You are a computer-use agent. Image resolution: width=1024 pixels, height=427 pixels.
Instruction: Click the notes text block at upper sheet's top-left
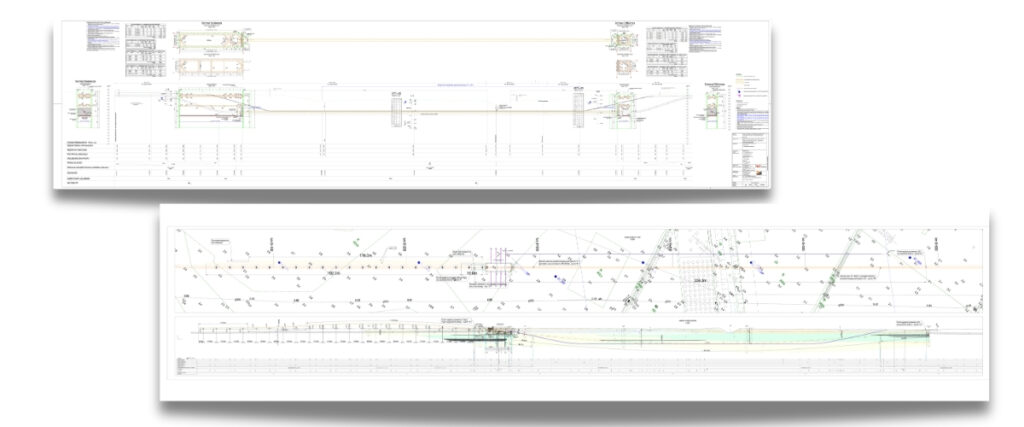[x=102, y=37]
